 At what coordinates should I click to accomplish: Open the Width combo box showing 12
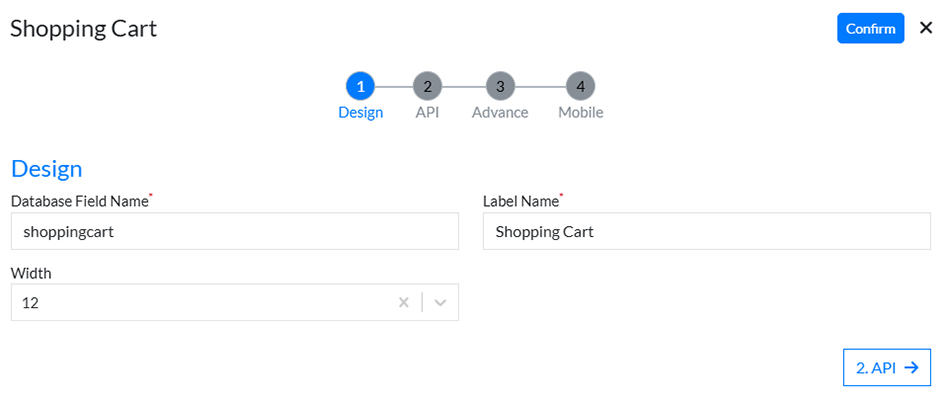[200, 303]
